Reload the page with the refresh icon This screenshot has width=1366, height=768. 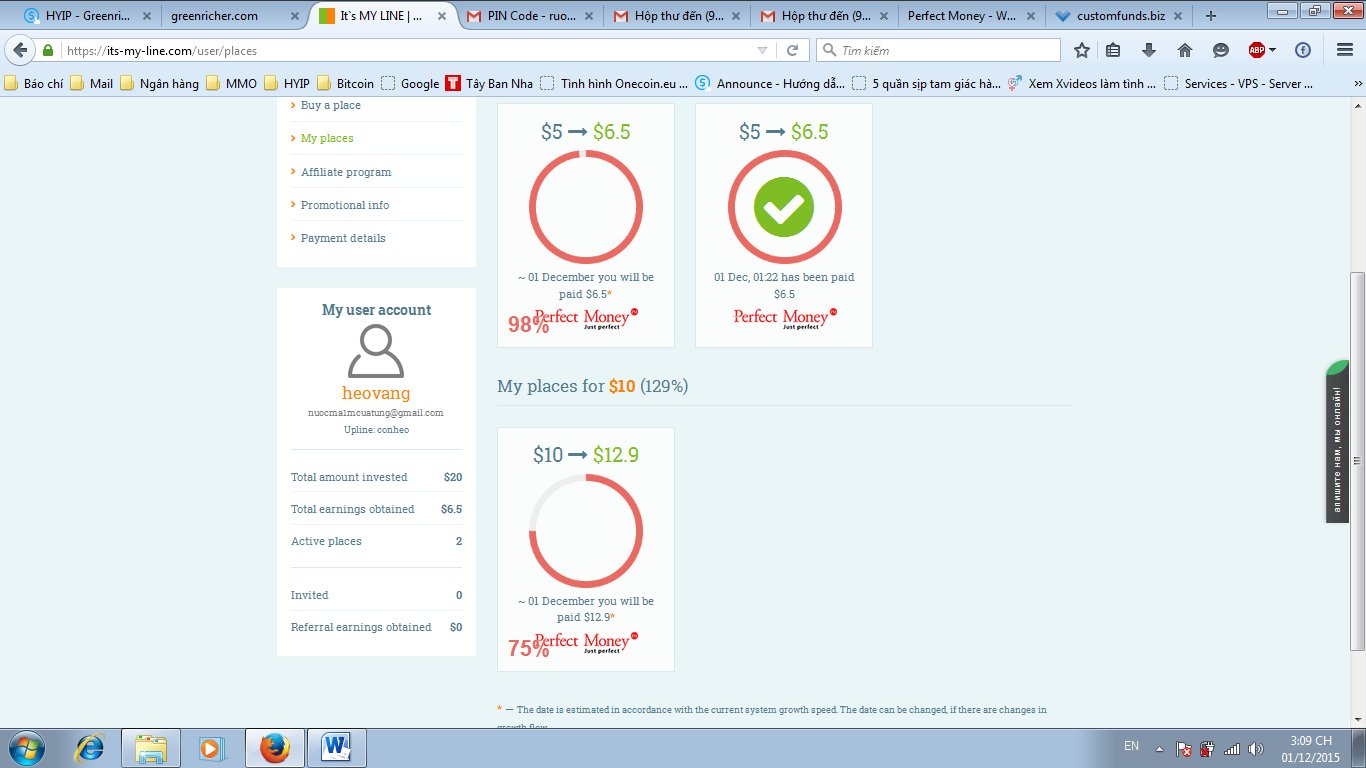[x=793, y=50]
